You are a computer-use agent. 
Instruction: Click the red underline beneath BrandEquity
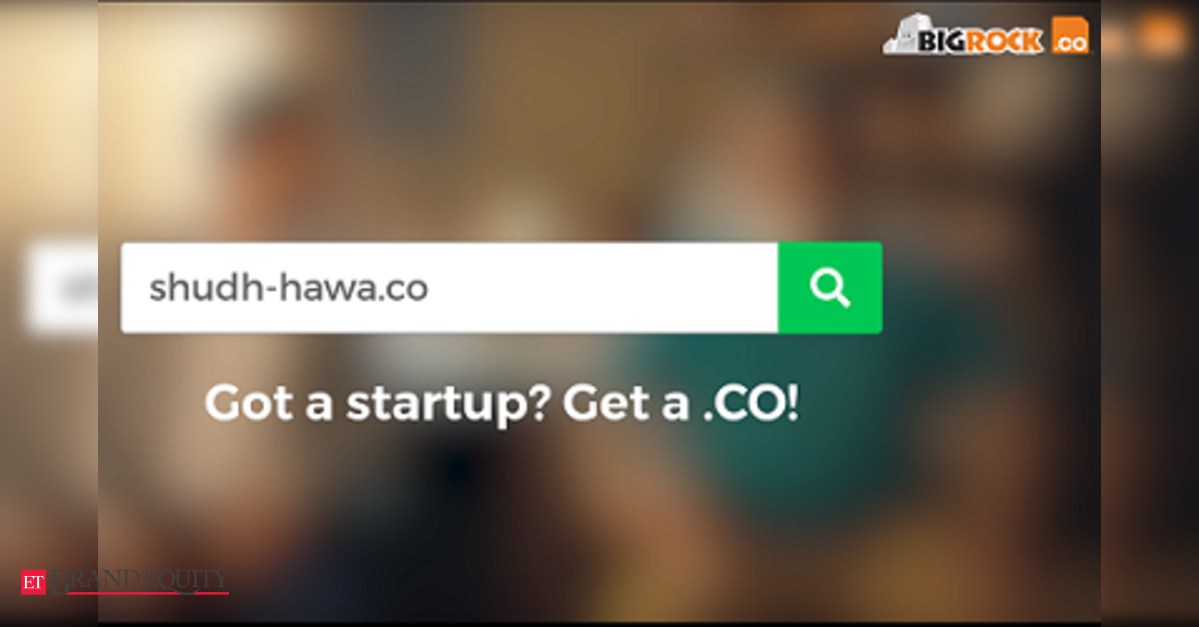point(138,593)
